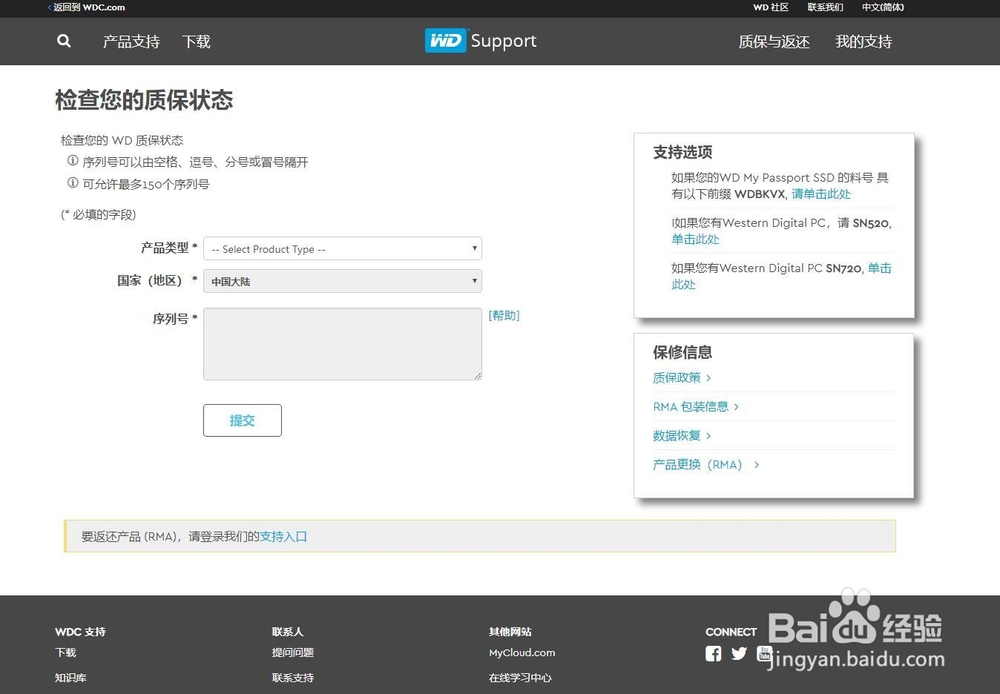The image size is (1000, 694).
Task: Click inside the 序列号 text area
Action: pyautogui.click(x=342, y=344)
